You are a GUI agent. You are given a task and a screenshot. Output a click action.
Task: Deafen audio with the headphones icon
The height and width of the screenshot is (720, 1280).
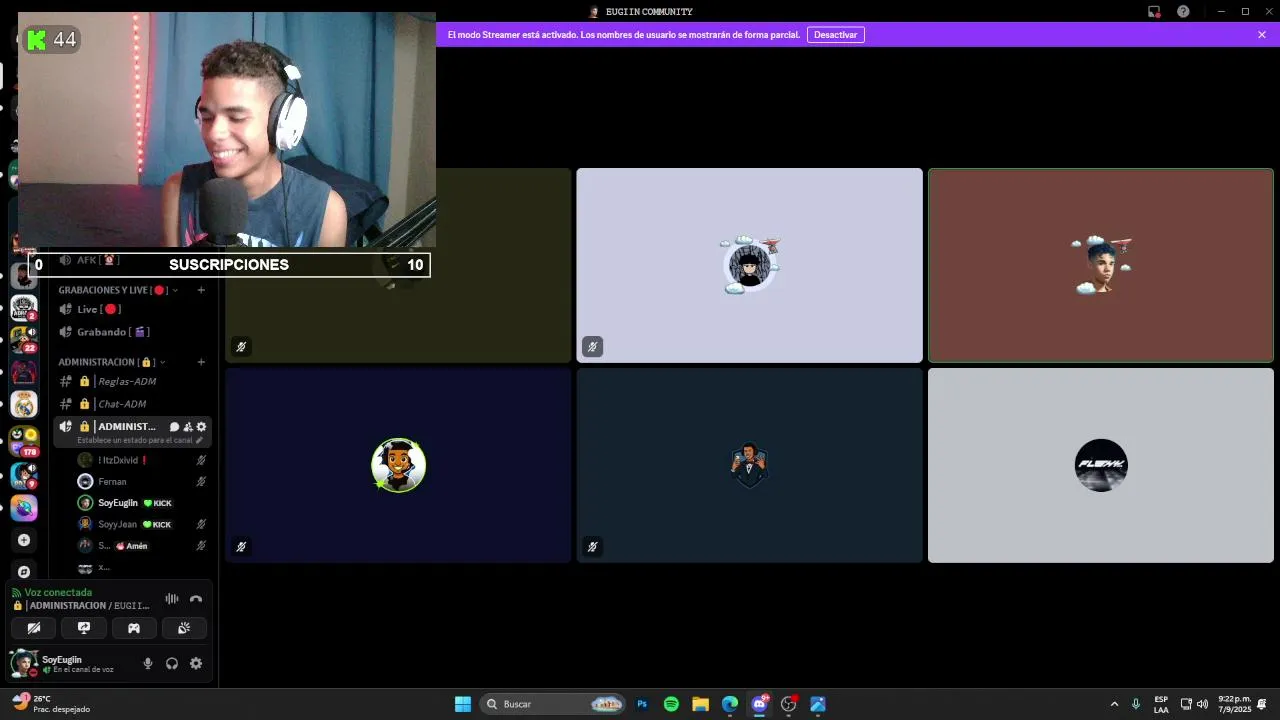(x=172, y=663)
